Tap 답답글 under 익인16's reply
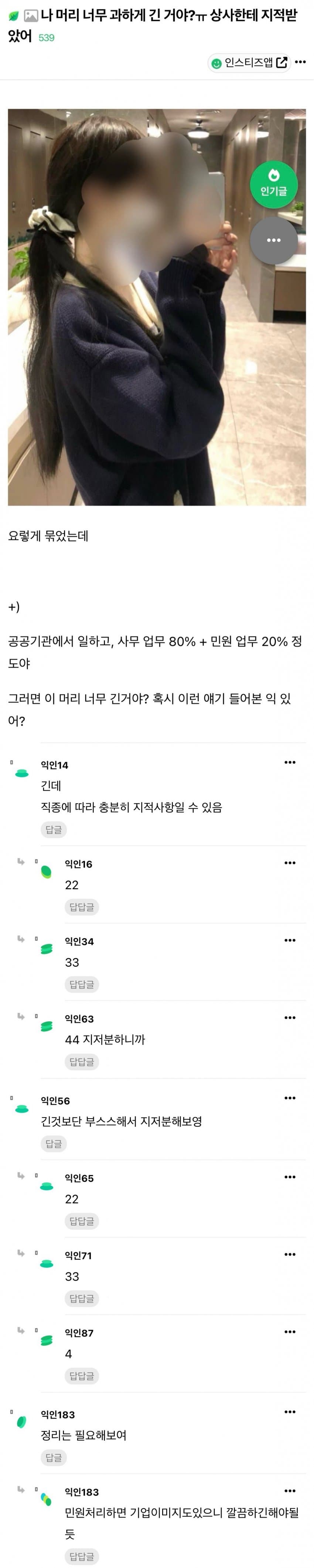The width and height of the screenshot is (314, 1568). pos(82,907)
